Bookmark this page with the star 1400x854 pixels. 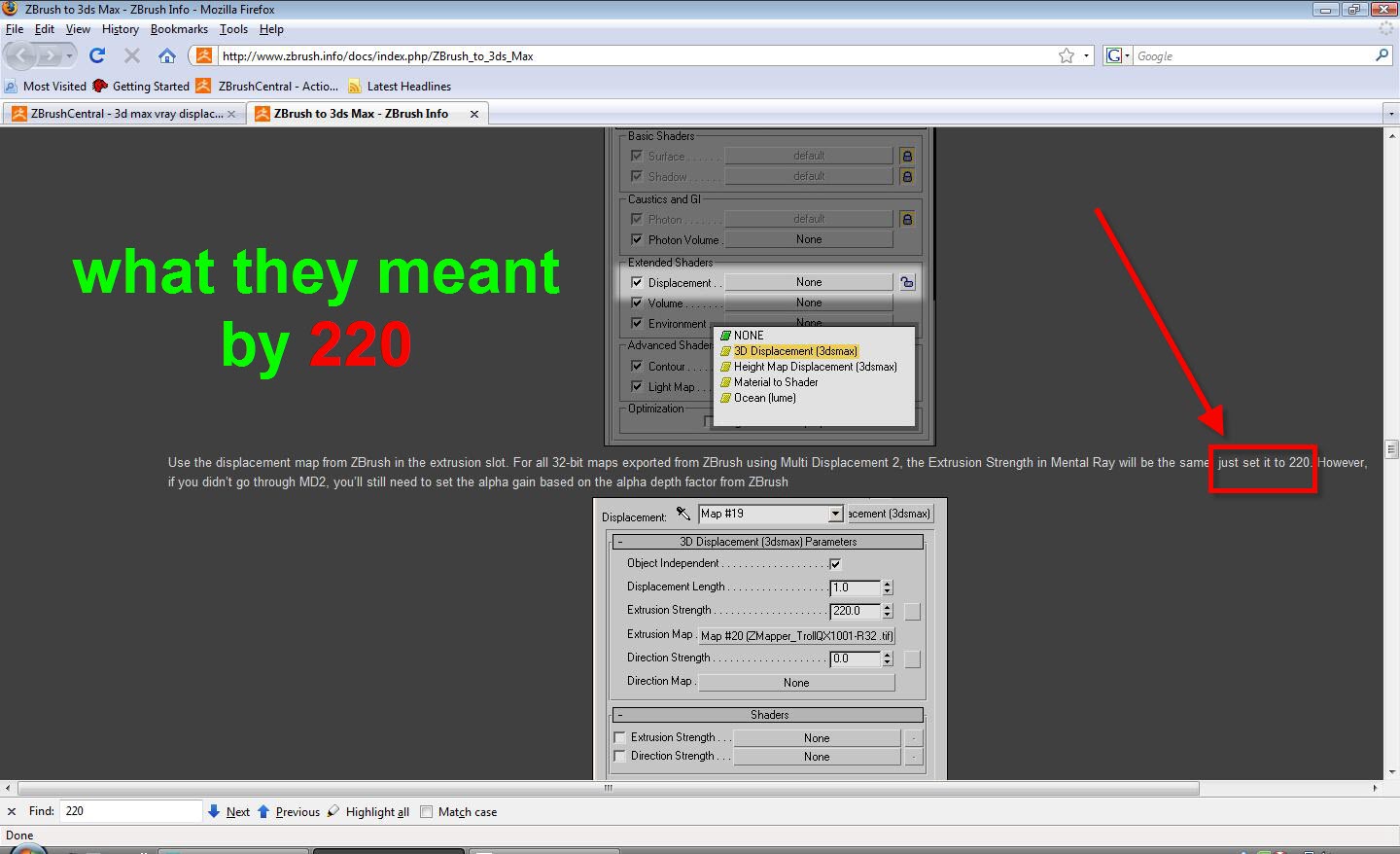[1067, 55]
